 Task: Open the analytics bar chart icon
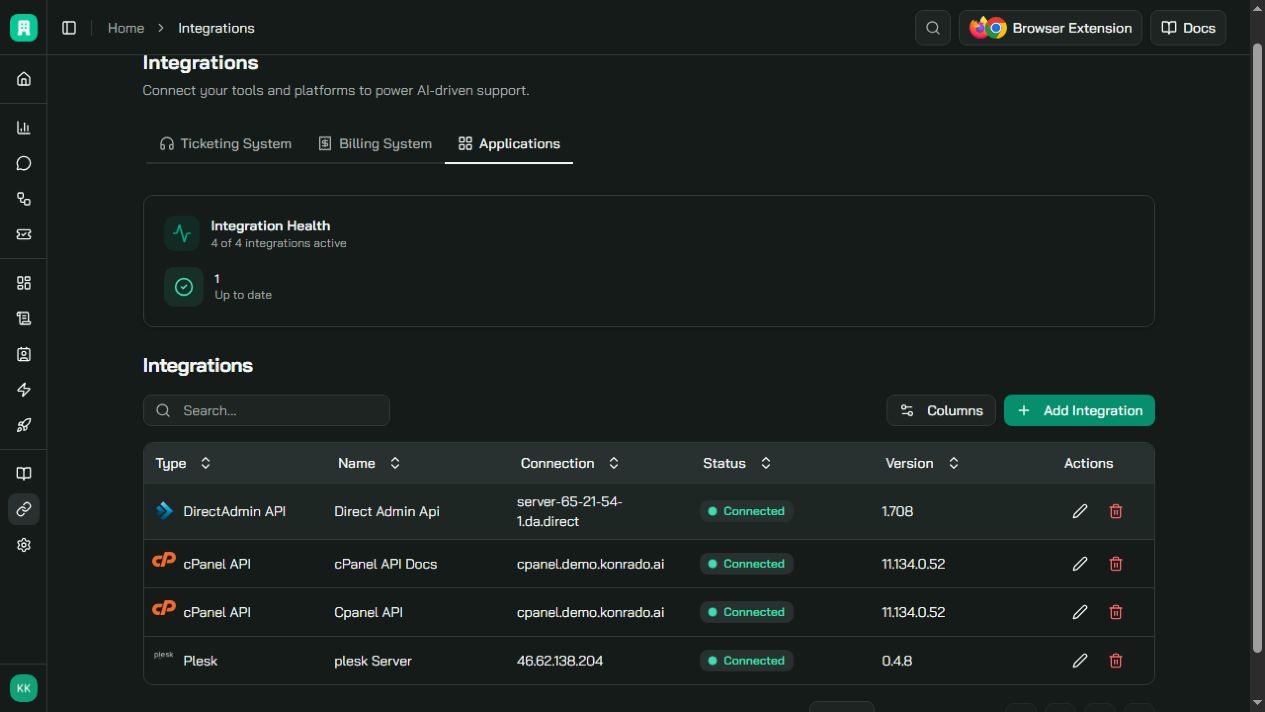(x=24, y=128)
